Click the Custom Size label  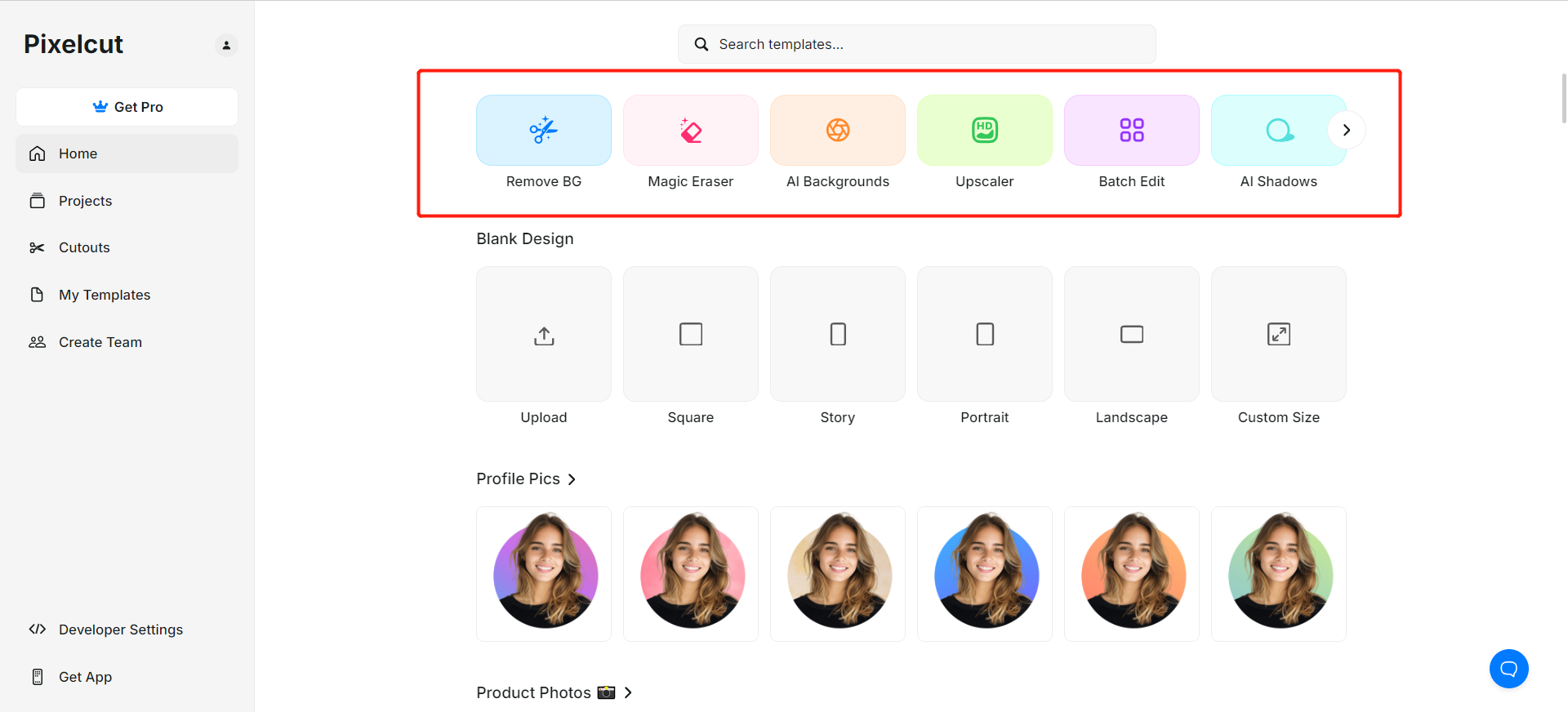coord(1279,417)
